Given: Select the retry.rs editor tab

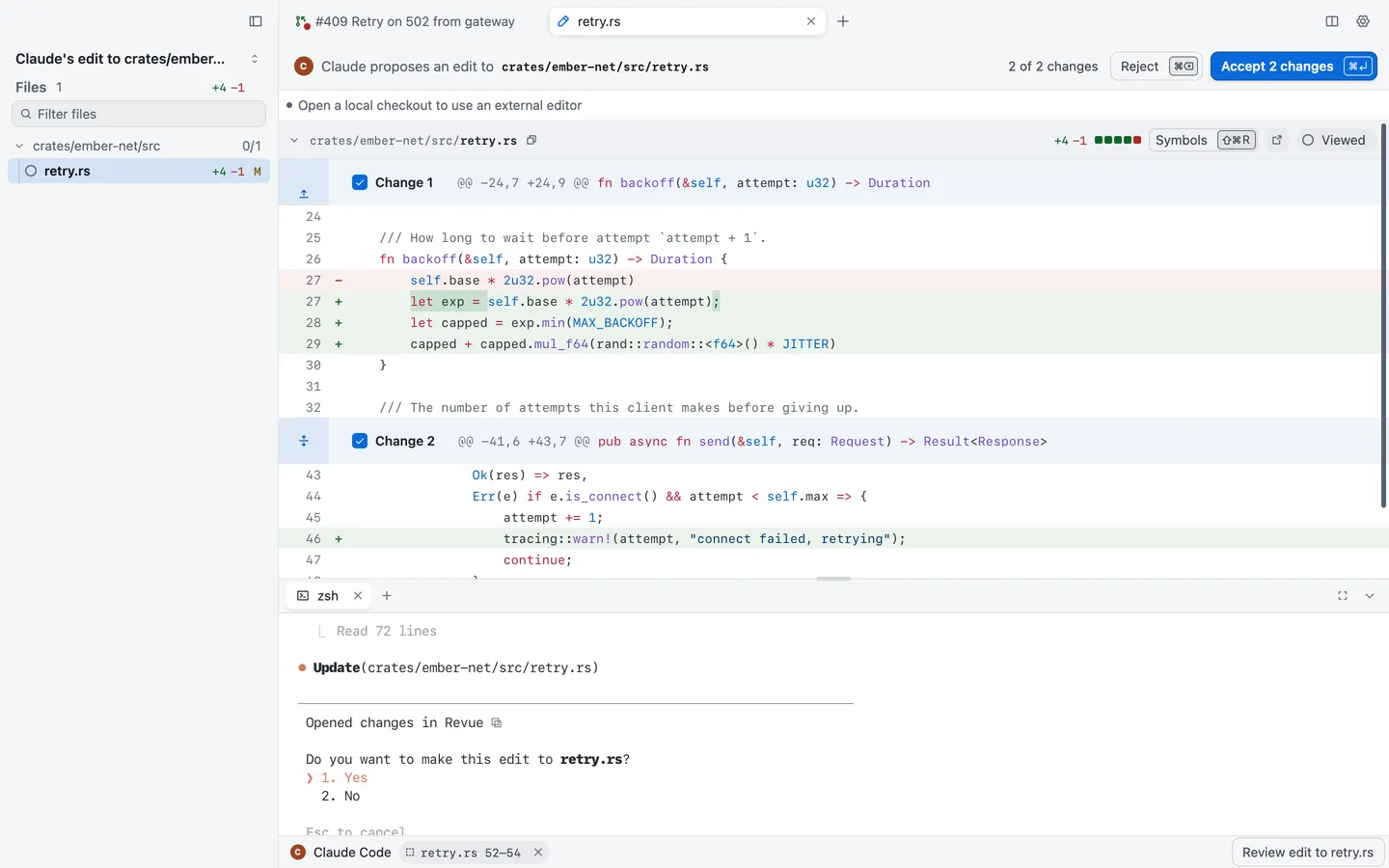Looking at the screenshot, I should (x=687, y=21).
